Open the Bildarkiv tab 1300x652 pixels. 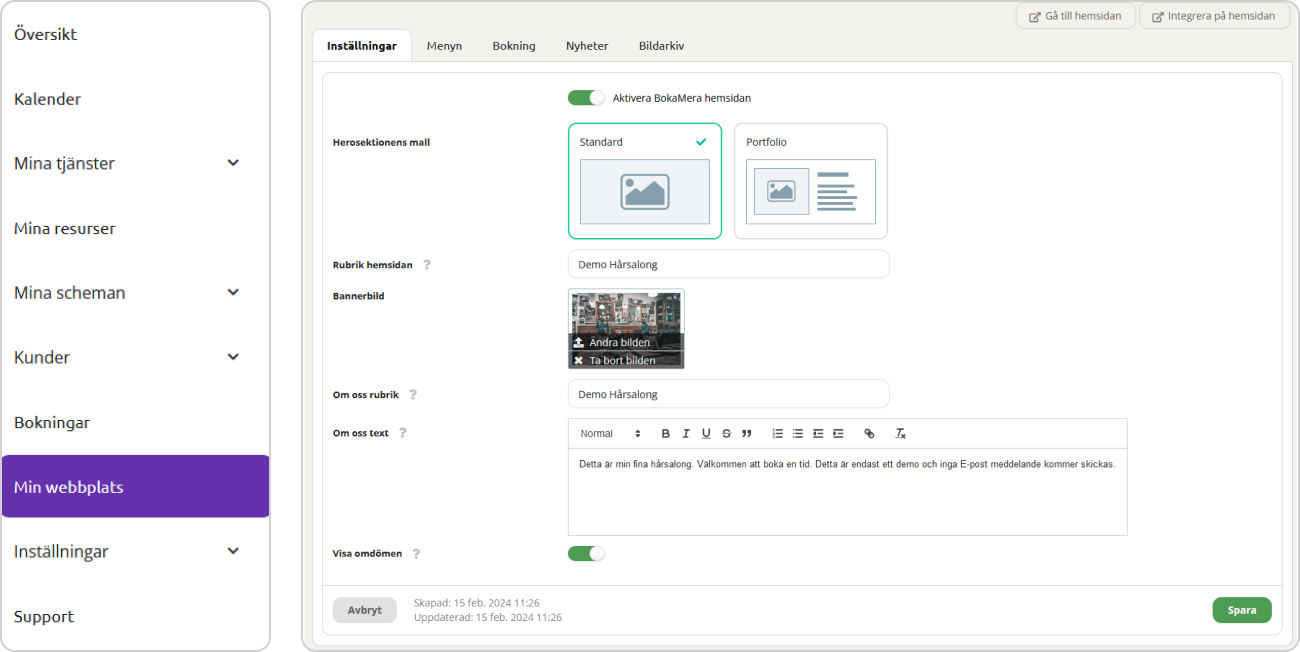(x=661, y=46)
